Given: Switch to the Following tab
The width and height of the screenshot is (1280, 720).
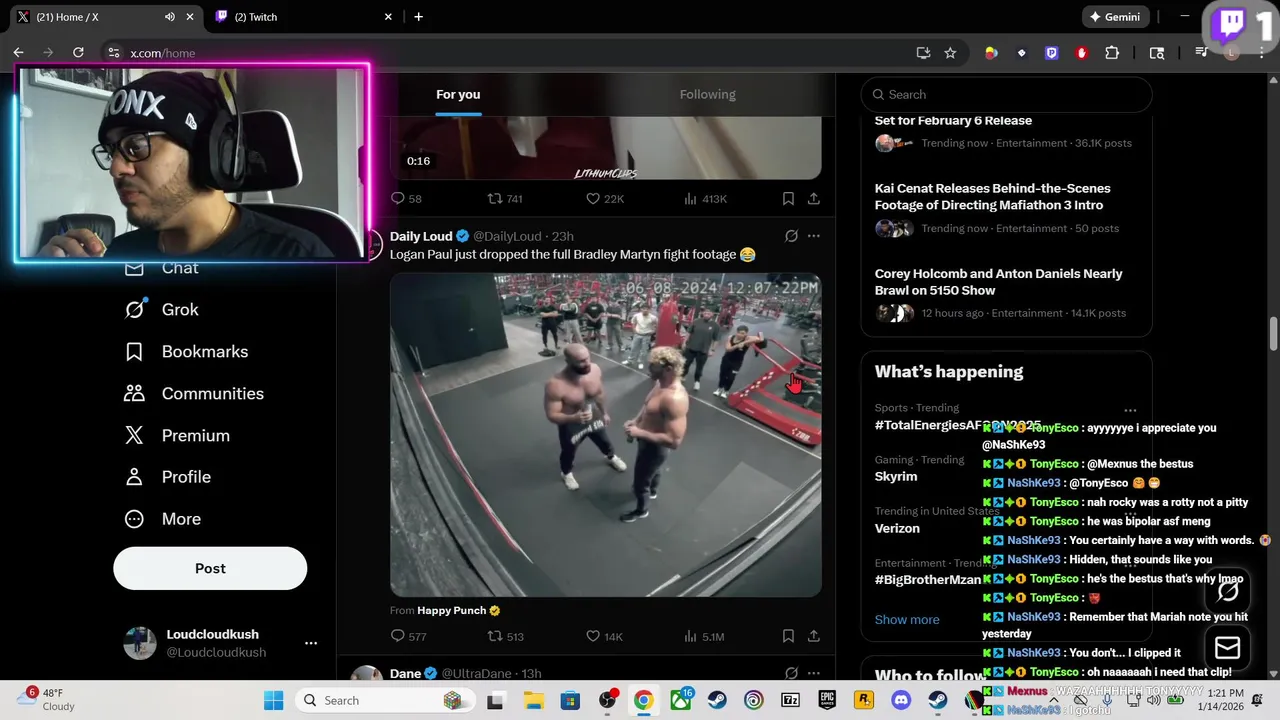Looking at the screenshot, I should click(x=707, y=94).
